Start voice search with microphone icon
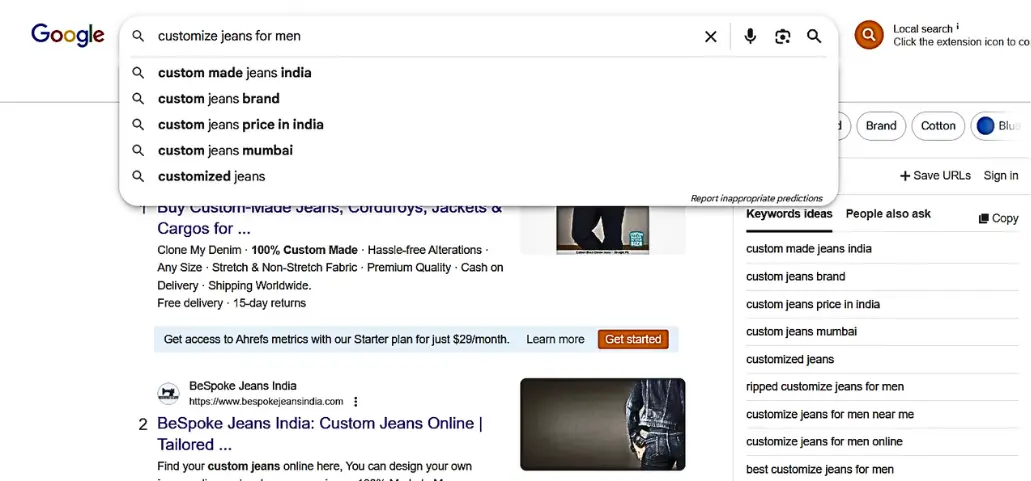This screenshot has height=481, width=1031. 750,36
